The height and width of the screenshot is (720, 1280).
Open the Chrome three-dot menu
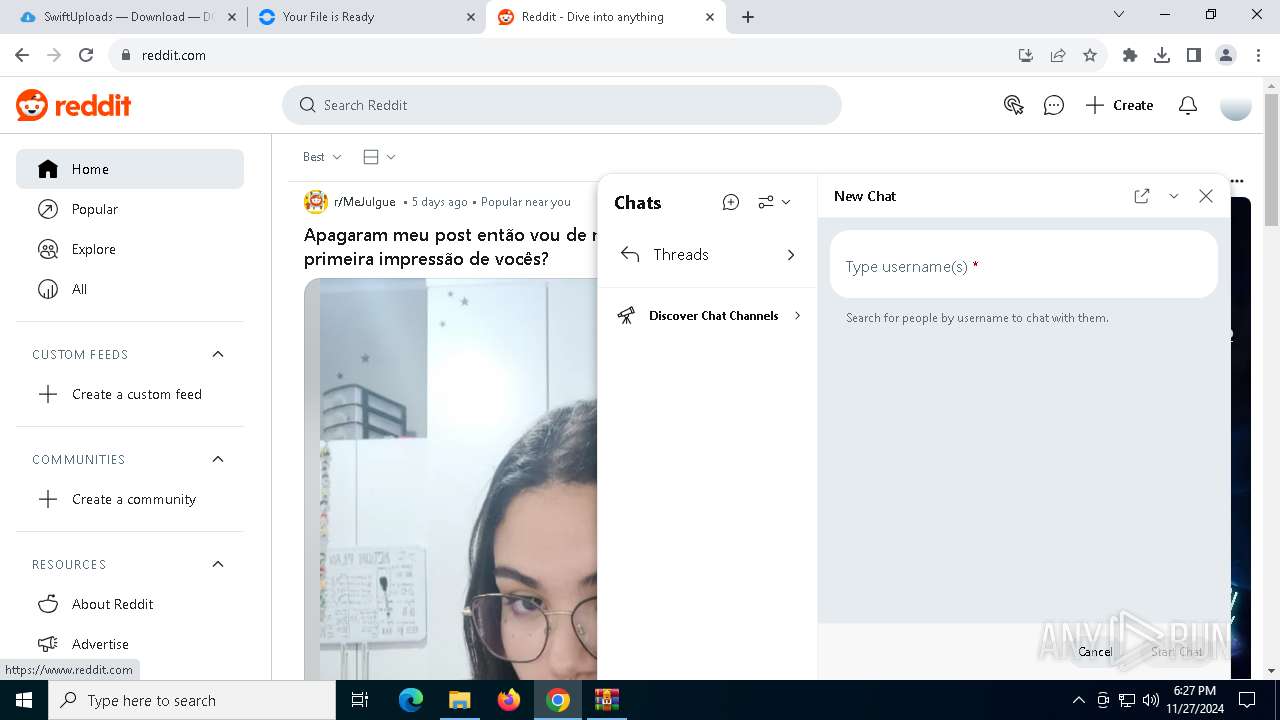click(1258, 55)
